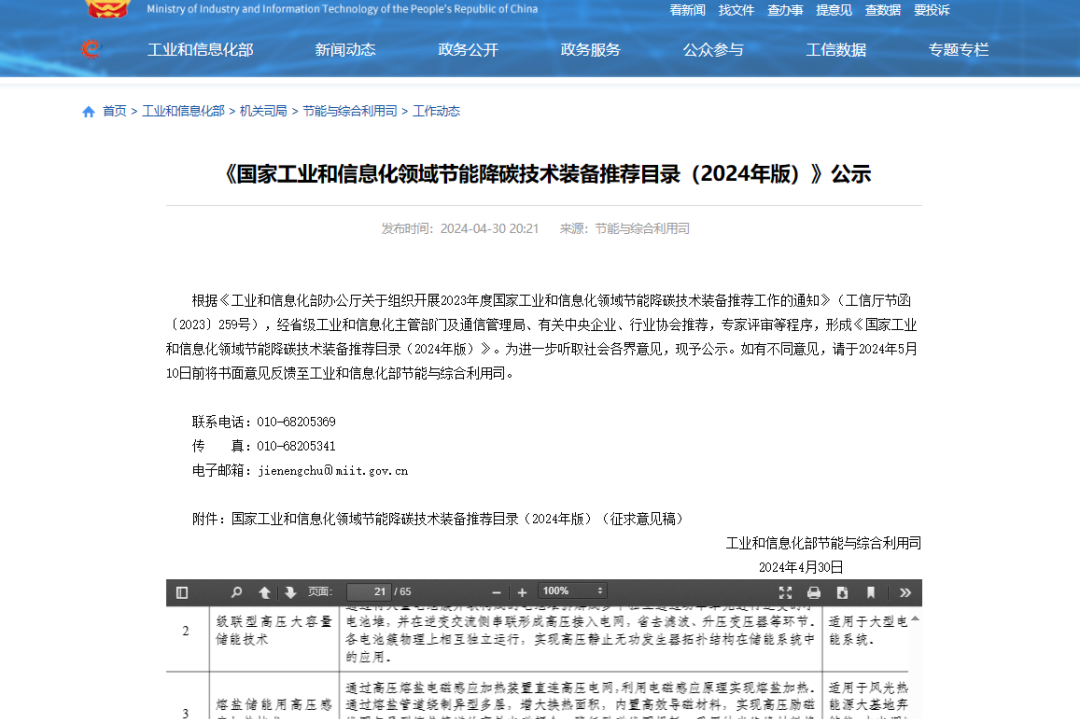The width and height of the screenshot is (1080, 719).
Task: Click the 提意见 quick link
Action: coord(834,10)
